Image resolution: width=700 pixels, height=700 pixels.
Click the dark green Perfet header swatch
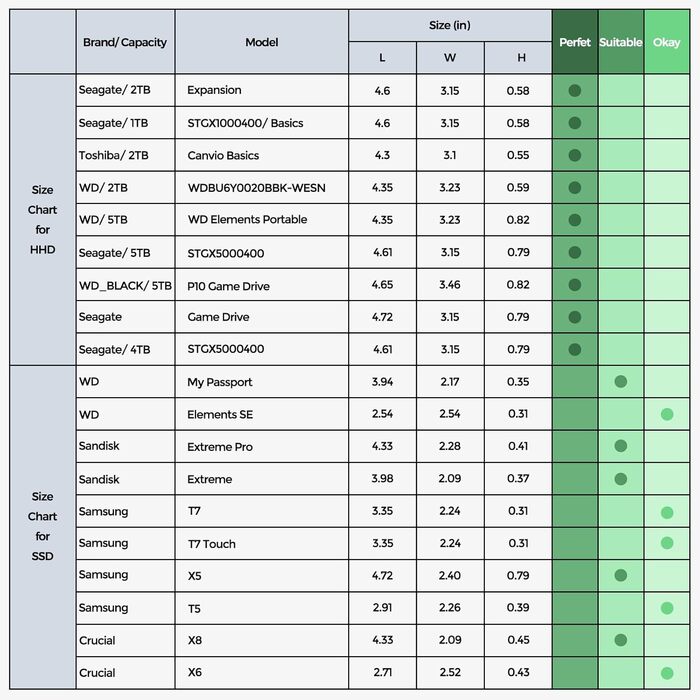pyautogui.click(x=575, y=42)
